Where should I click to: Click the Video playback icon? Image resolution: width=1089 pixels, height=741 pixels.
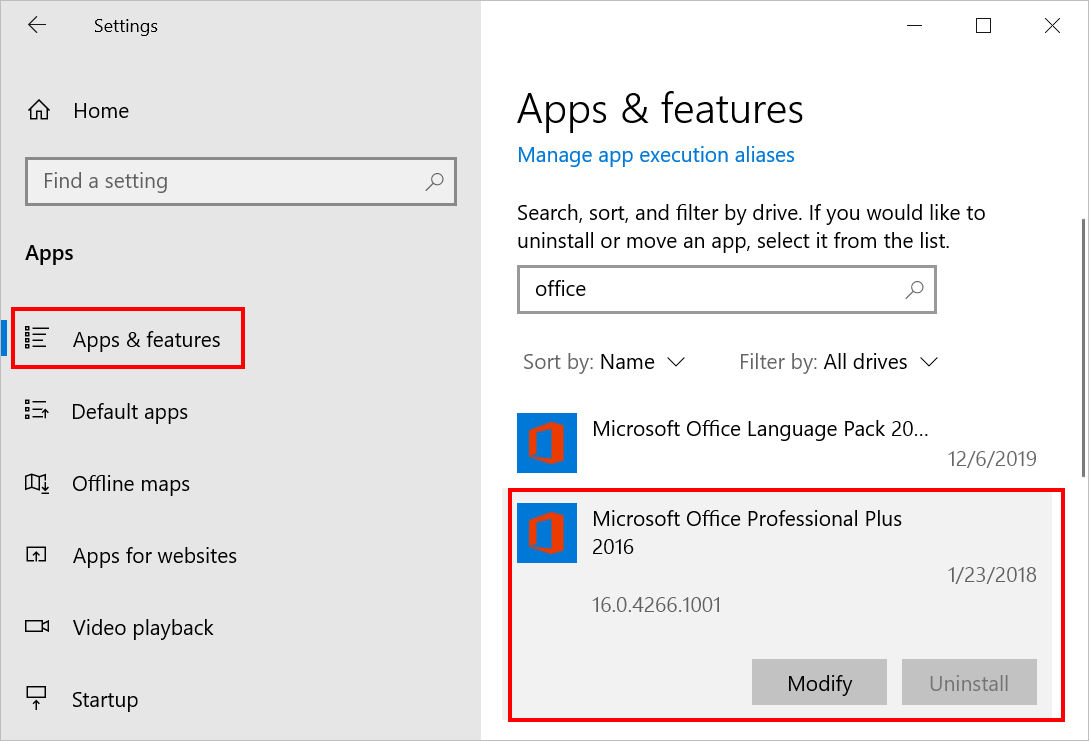tap(37, 627)
